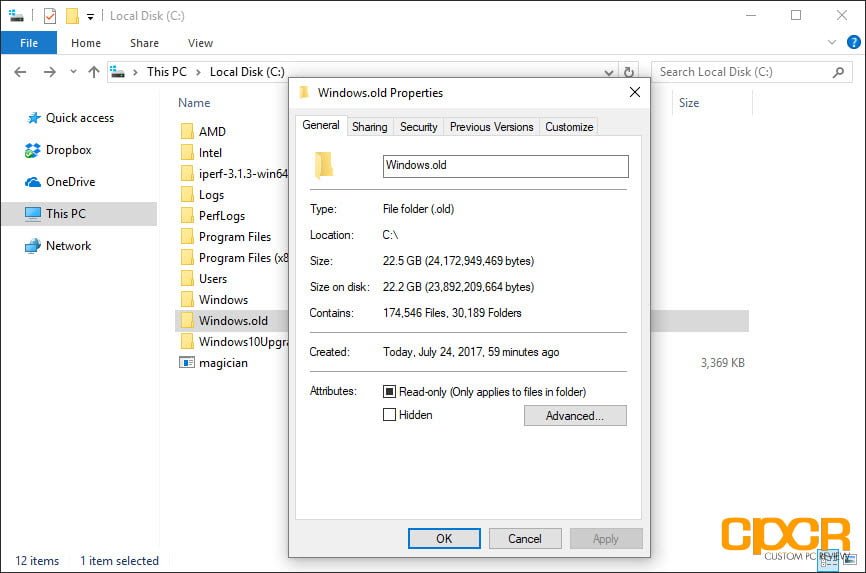Viewport: 866px width, 573px height.
Task: Click the Program Files (x86) folder icon
Action: pos(187,257)
